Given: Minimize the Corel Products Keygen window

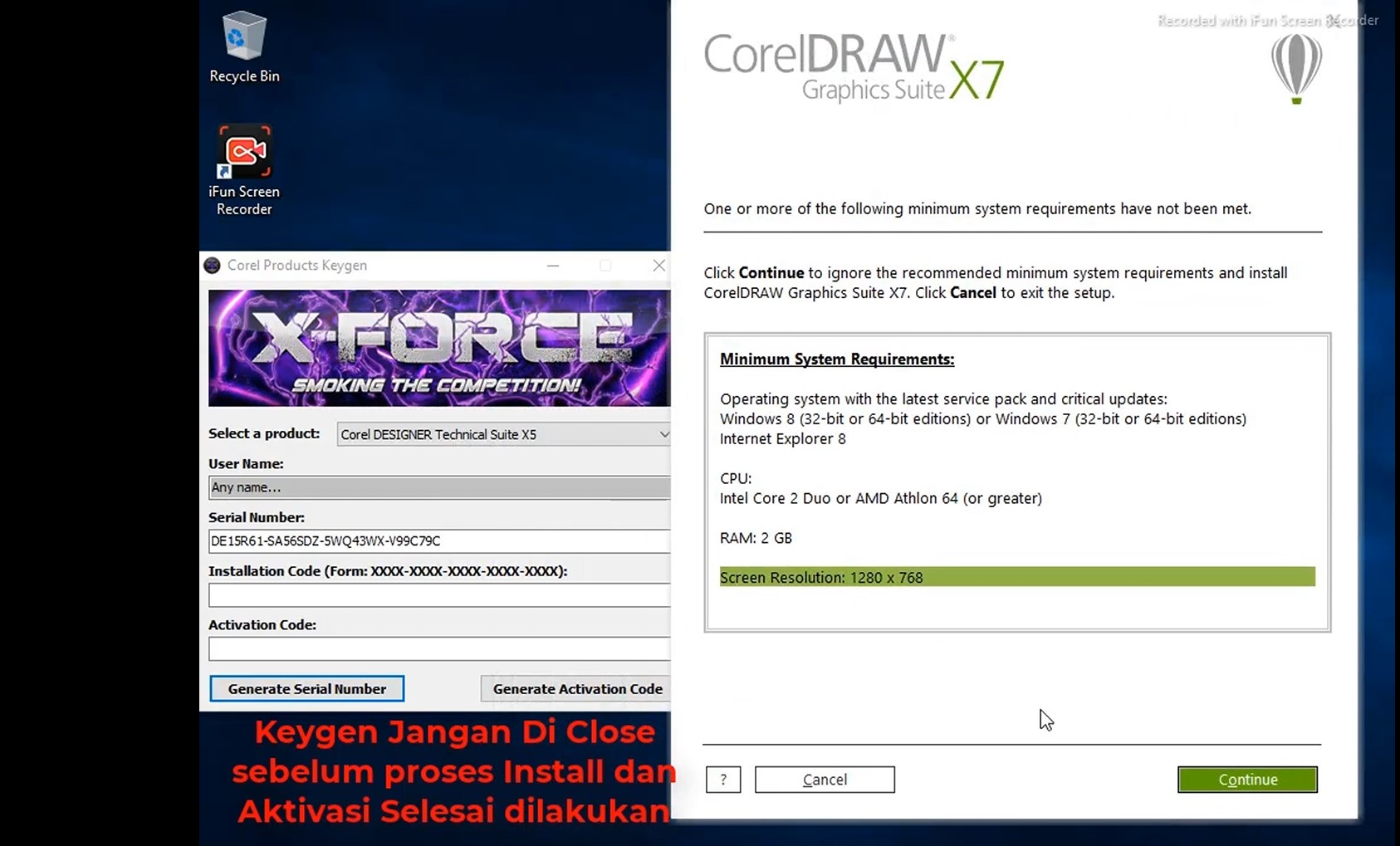Looking at the screenshot, I should point(553,266).
